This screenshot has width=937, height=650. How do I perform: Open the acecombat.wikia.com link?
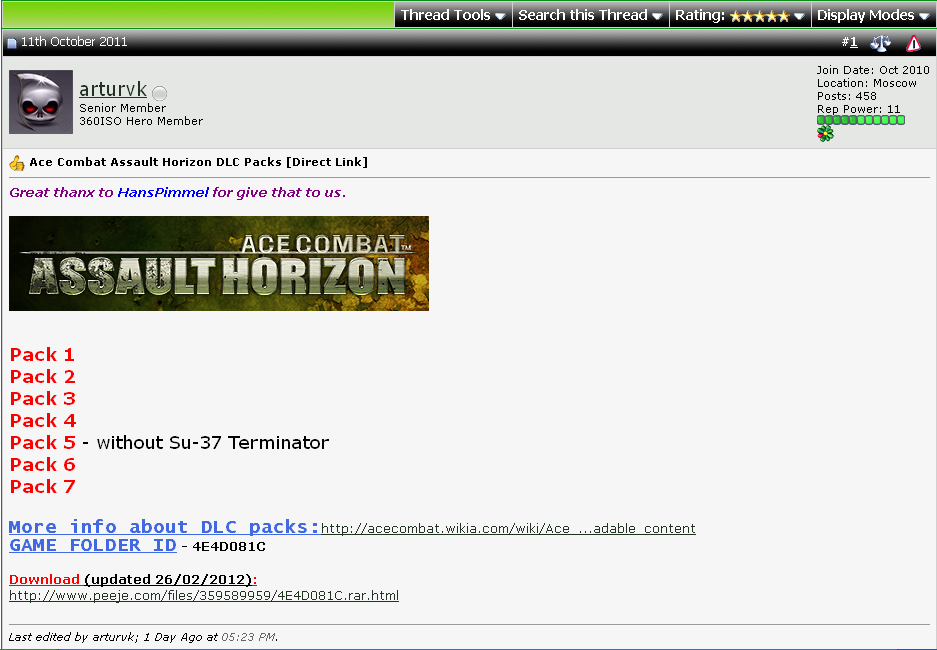coord(508,528)
